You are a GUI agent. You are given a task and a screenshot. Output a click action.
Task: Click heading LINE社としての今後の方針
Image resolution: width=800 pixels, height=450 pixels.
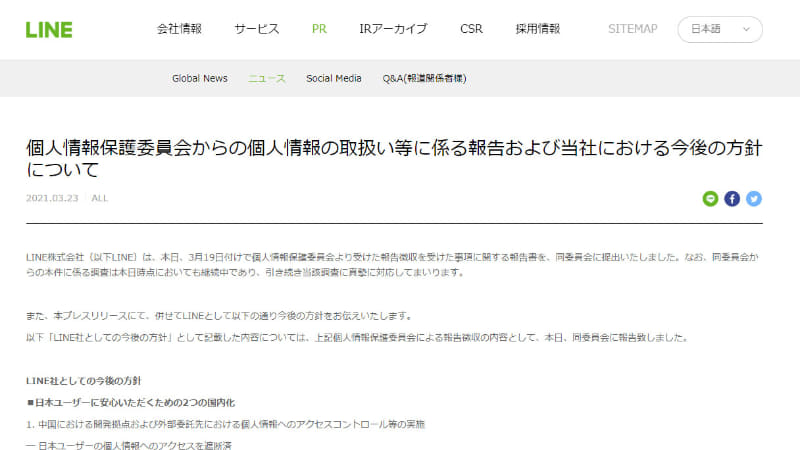tap(84, 381)
